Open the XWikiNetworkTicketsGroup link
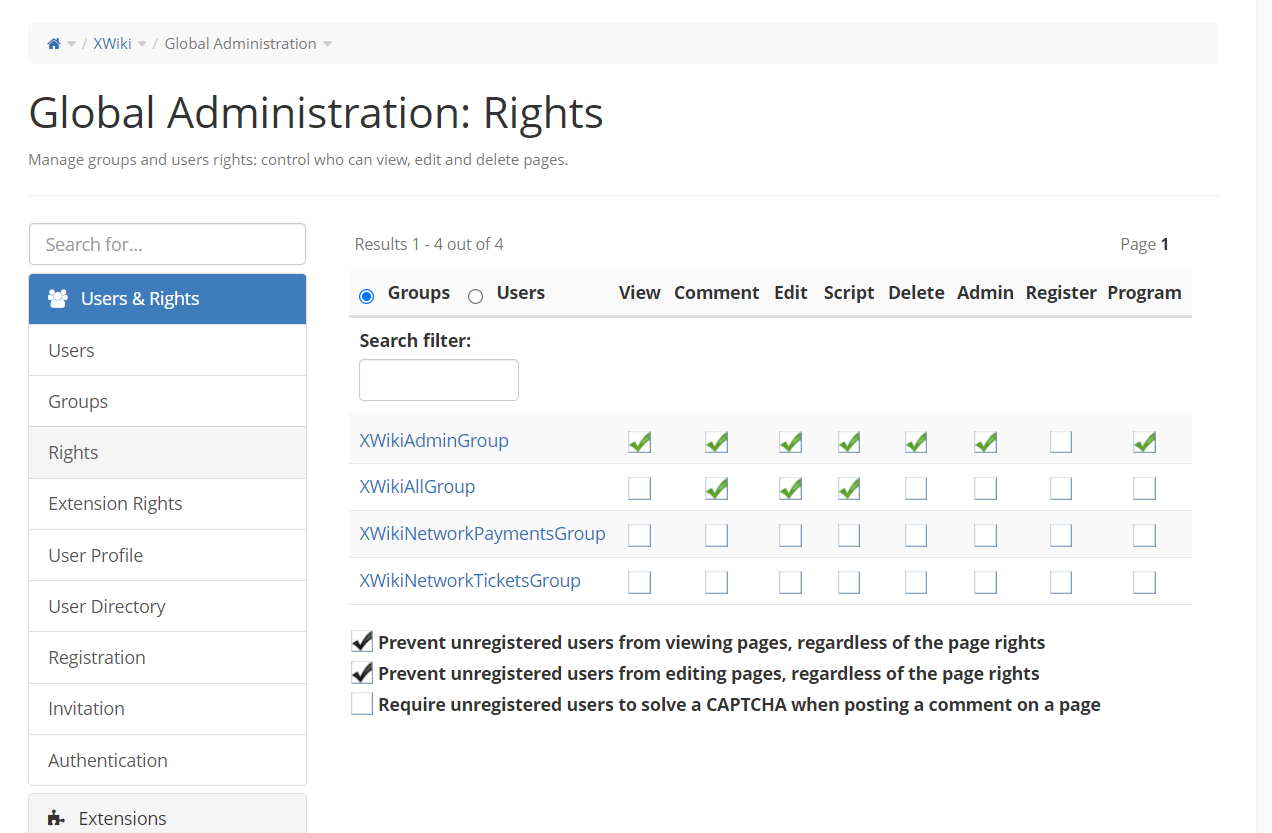Image resolution: width=1272 pixels, height=833 pixels. [x=470, y=580]
